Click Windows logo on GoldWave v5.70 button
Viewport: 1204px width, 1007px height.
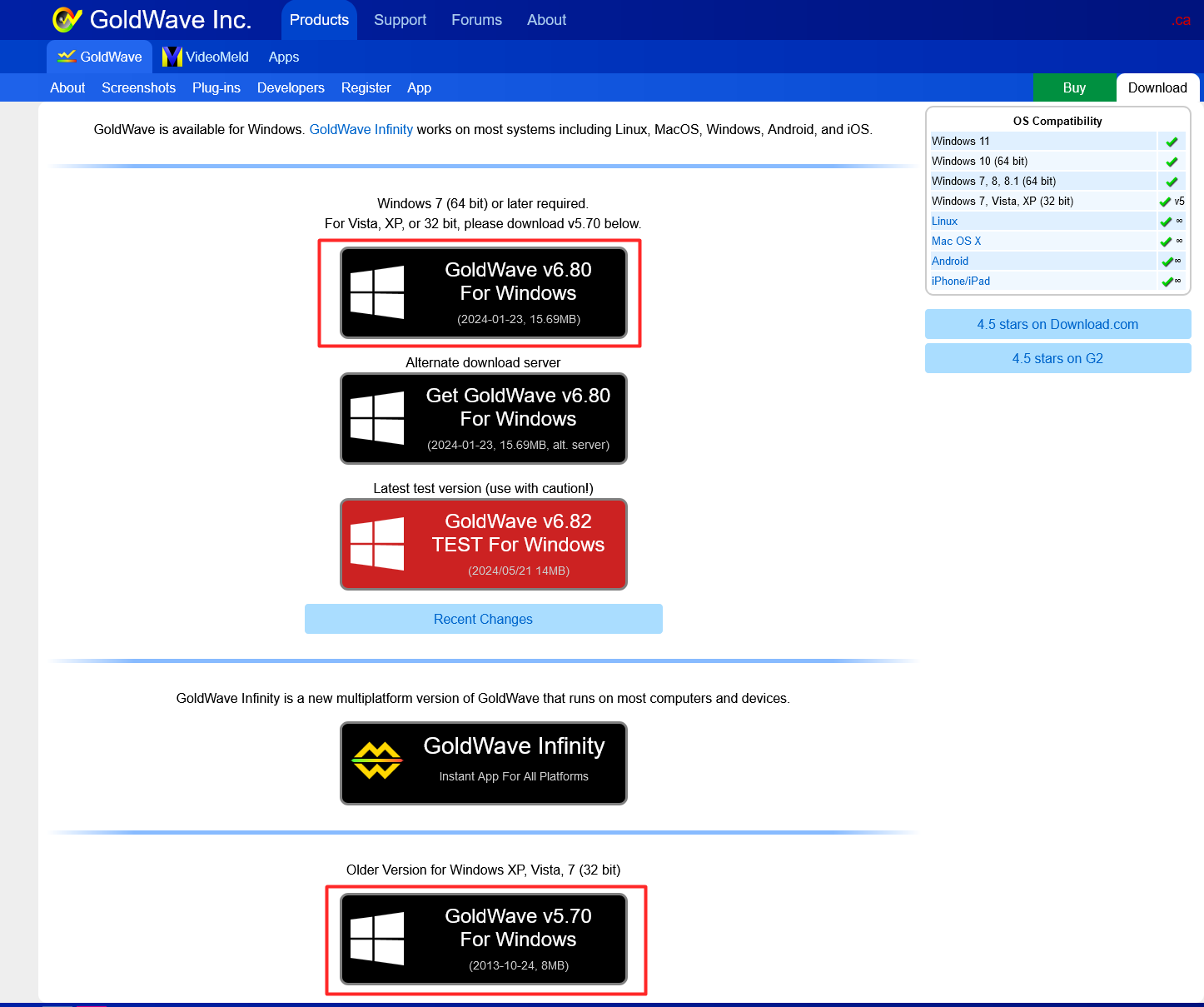pos(377,939)
